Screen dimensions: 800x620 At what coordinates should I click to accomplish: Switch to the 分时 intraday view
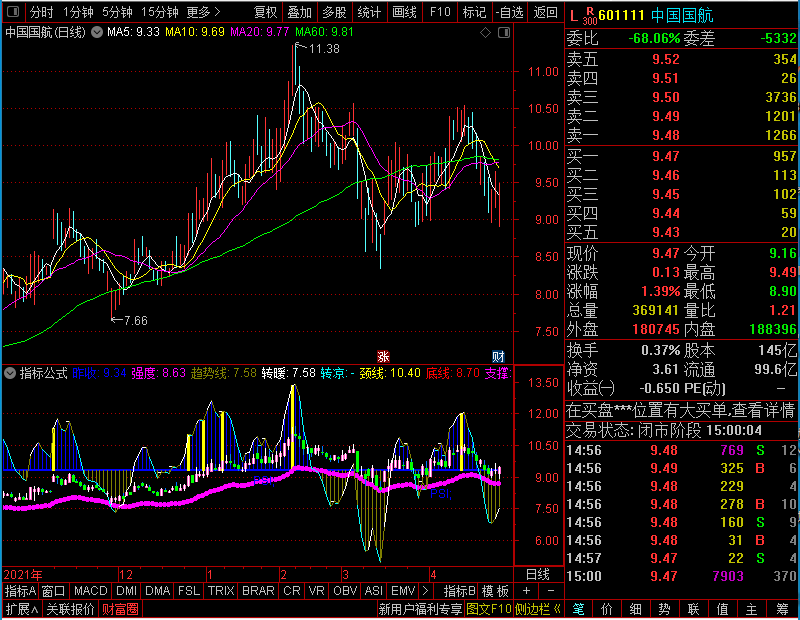(x=41, y=12)
